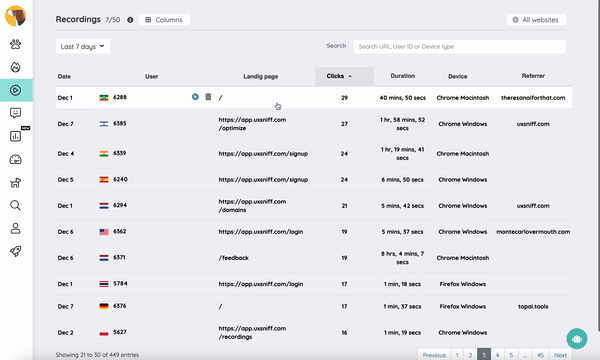The image size is (600, 360).
Task: Open the chatbot helper bubble
Action: (x=577, y=339)
